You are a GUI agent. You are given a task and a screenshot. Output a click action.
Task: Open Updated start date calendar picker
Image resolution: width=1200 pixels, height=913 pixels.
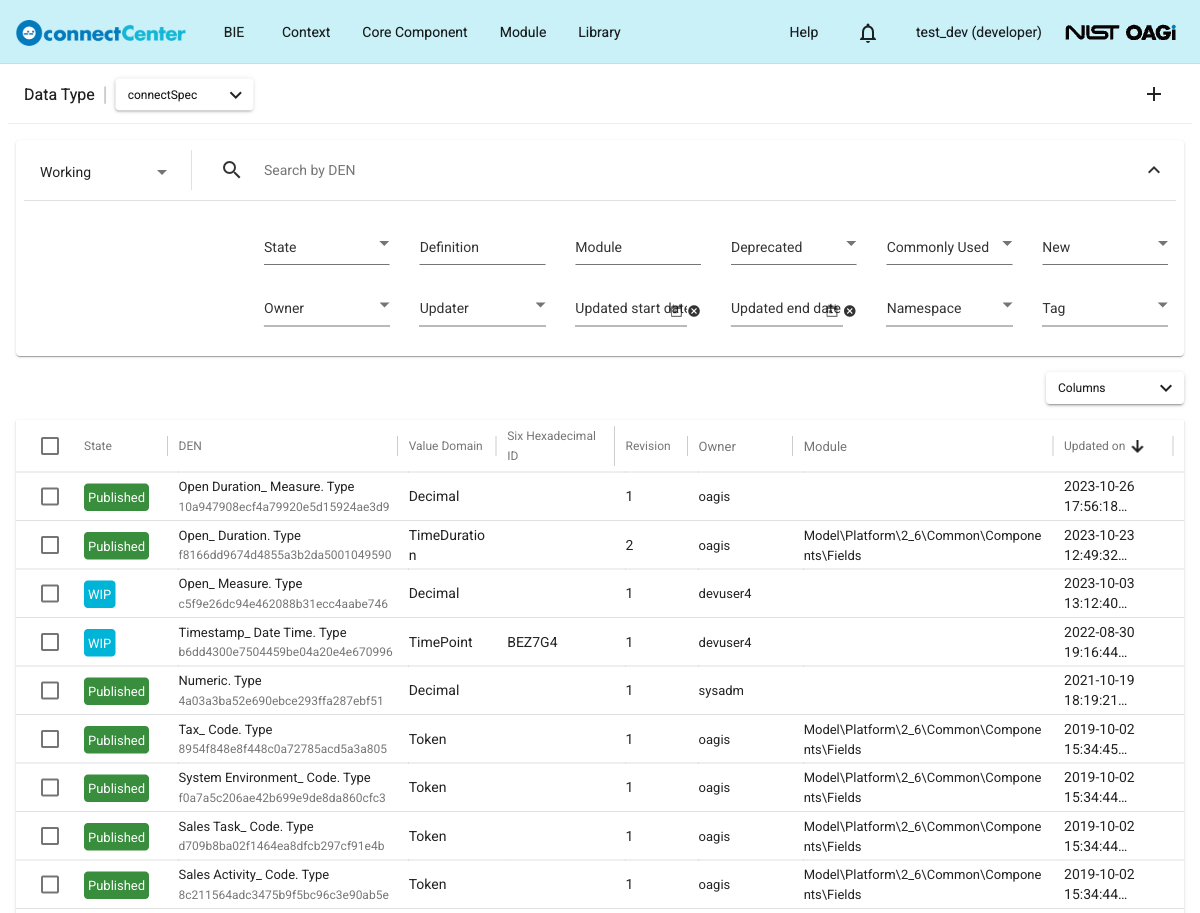pyautogui.click(x=676, y=311)
